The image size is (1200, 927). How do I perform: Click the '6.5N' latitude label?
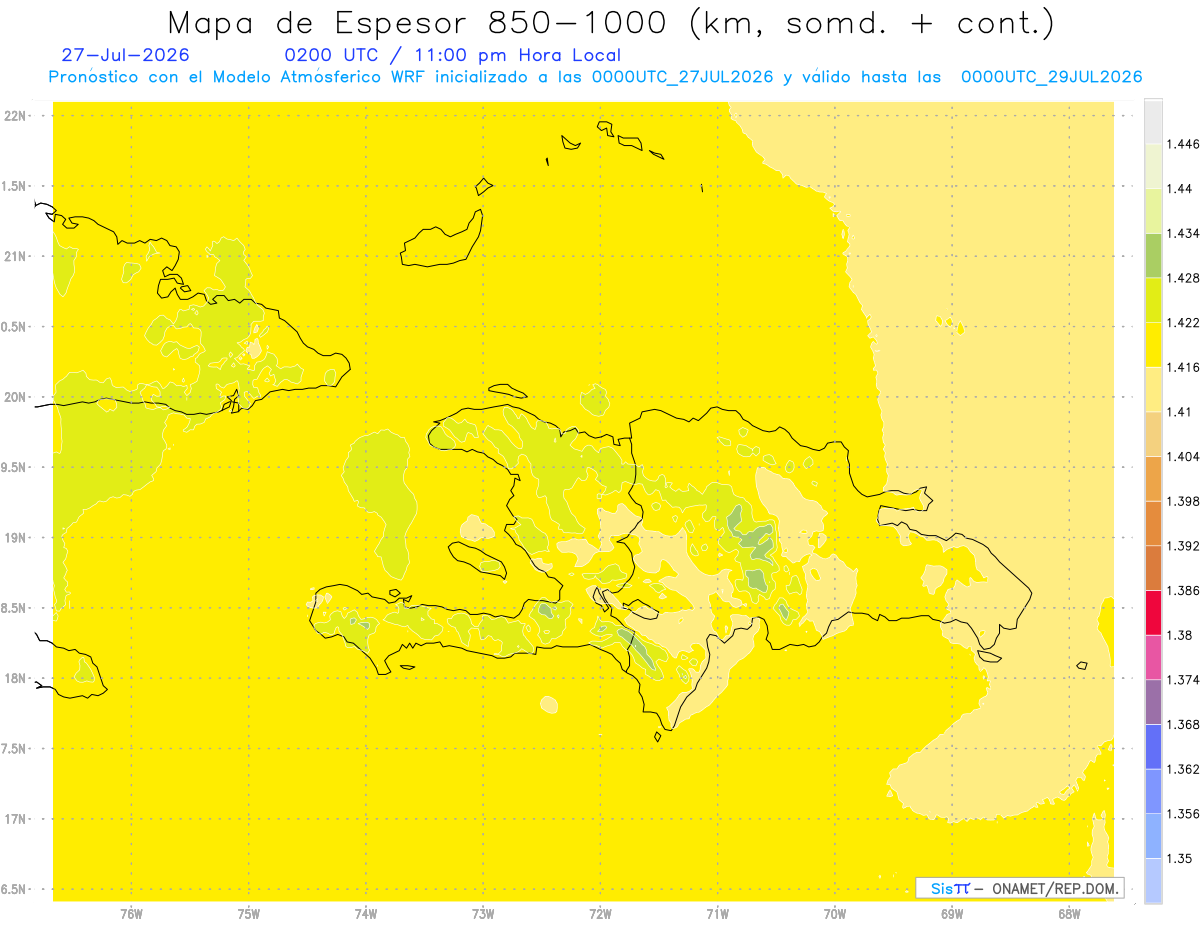pyautogui.click(x=16, y=889)
